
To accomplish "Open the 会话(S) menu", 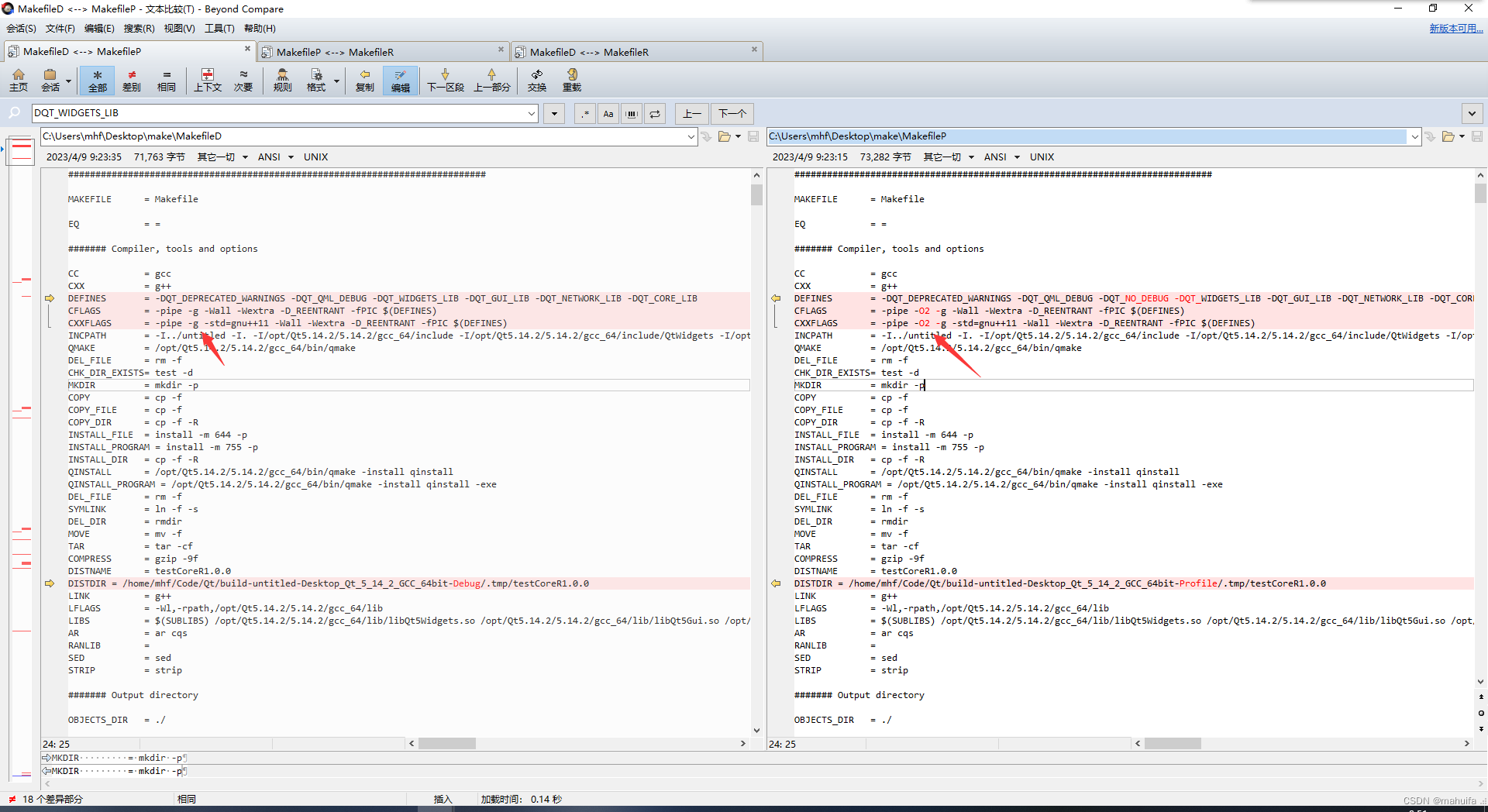I will coord(21,29).
